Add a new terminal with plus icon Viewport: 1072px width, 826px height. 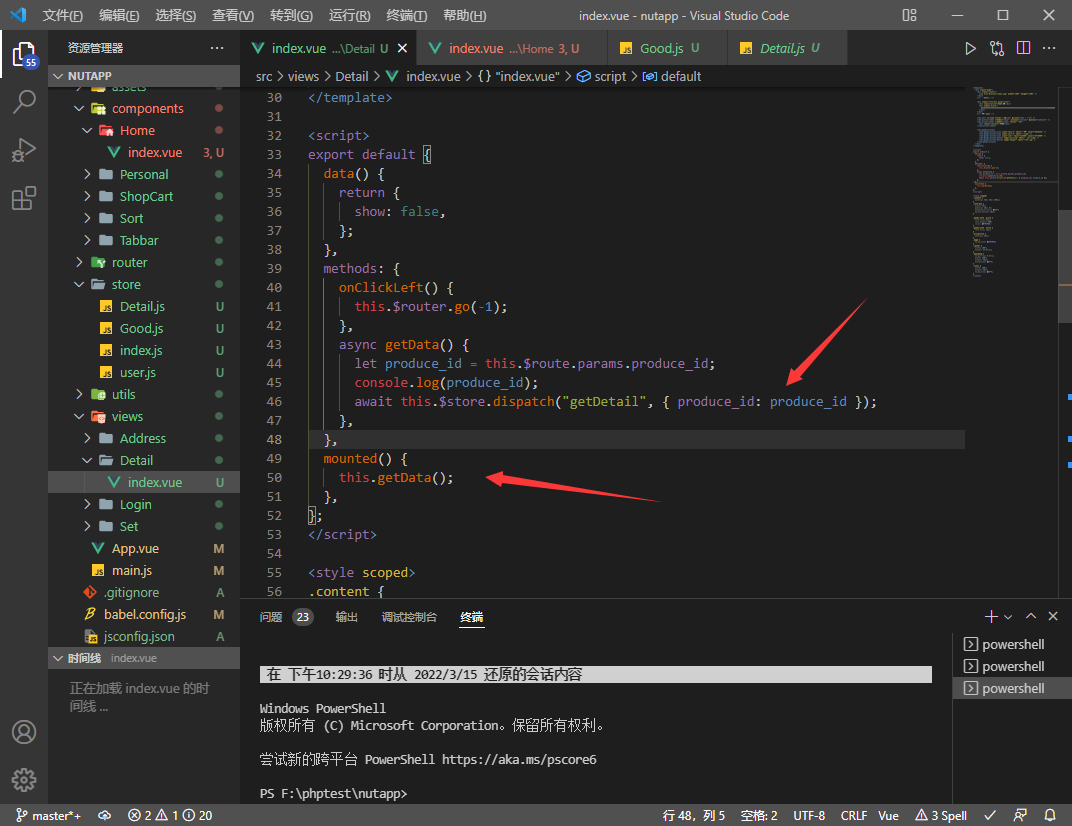point(991,617)
